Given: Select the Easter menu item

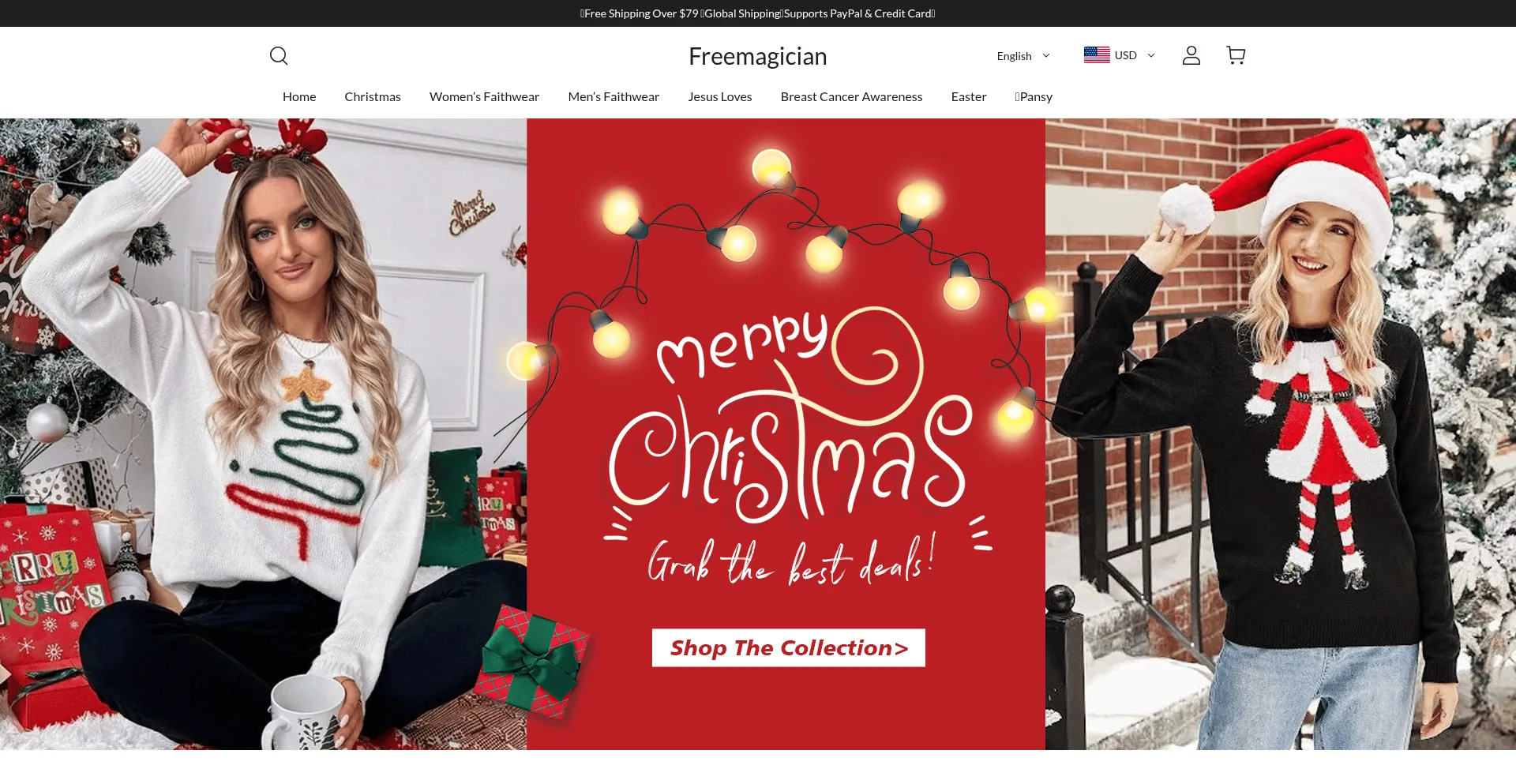Looking at the screenshot, I should coord(969,96).
